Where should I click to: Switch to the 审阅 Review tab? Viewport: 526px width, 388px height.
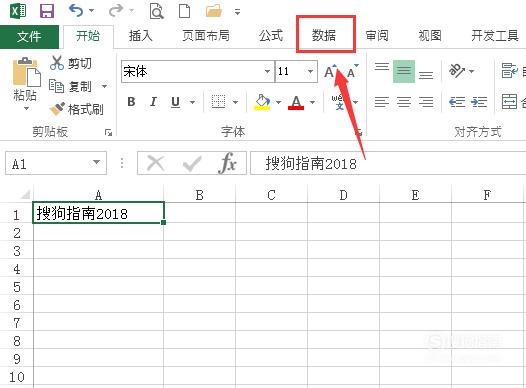click(x=377, y=36)
